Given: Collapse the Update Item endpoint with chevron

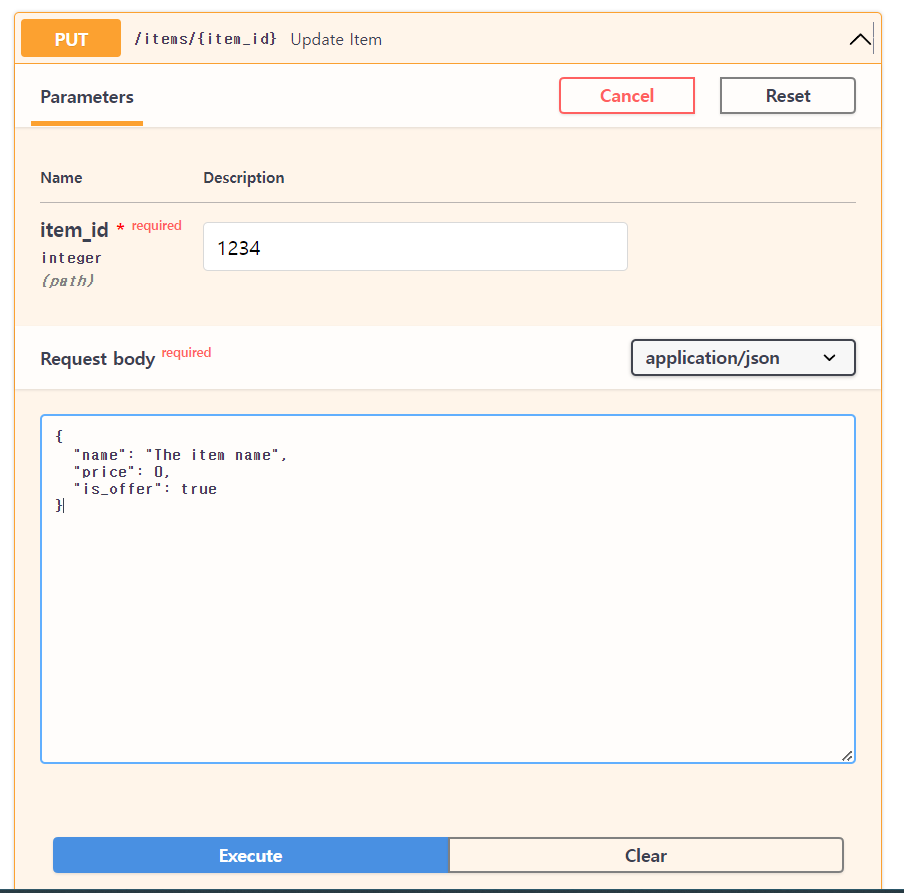Looking at the screenshot, I should pos(860,39).
